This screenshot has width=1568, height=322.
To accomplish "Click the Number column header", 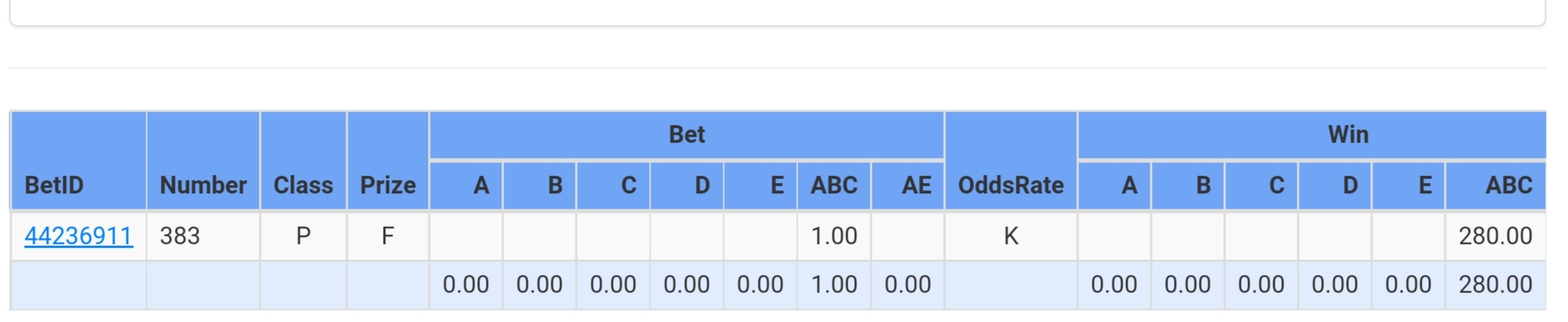I will click(203, 185).
